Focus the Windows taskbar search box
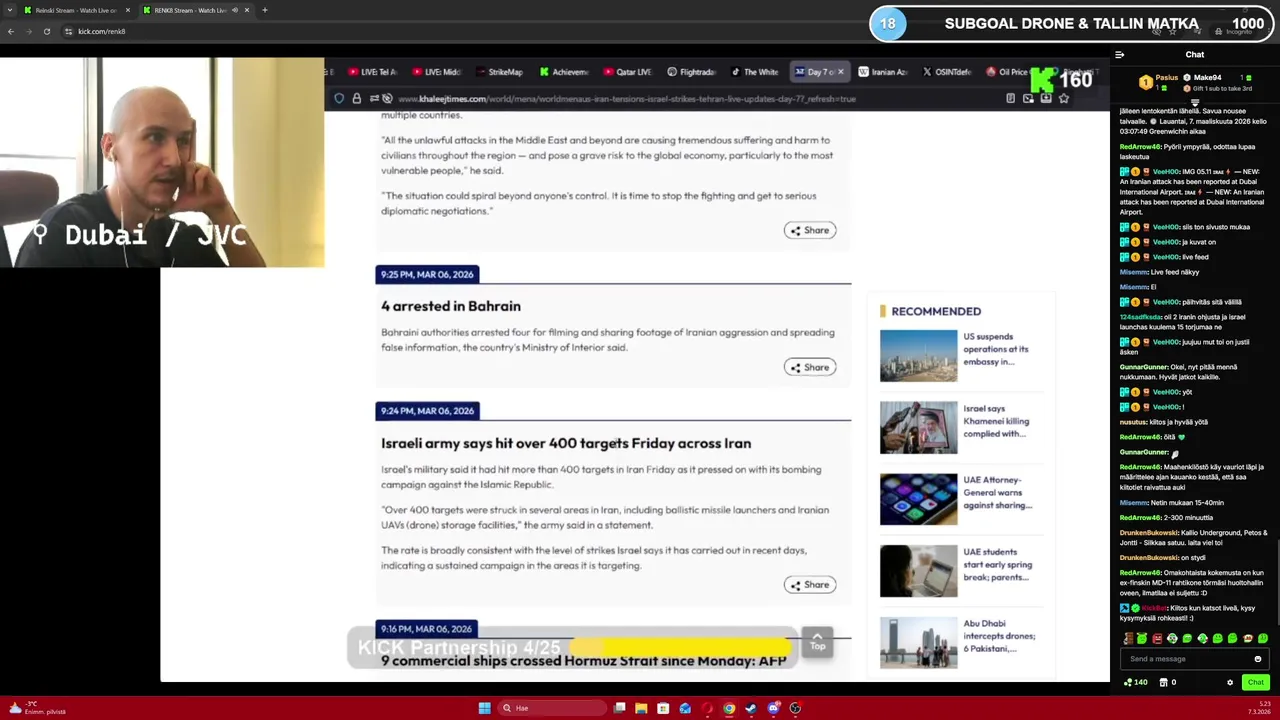 pyautogui.click(x=552, y=708)
